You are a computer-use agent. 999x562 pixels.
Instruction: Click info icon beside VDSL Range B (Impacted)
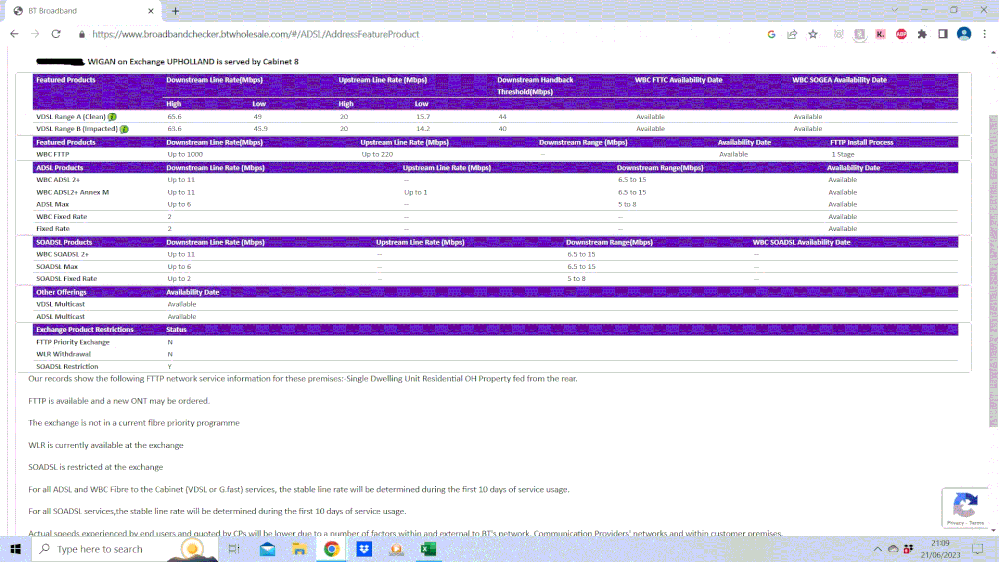pos(124,129)
